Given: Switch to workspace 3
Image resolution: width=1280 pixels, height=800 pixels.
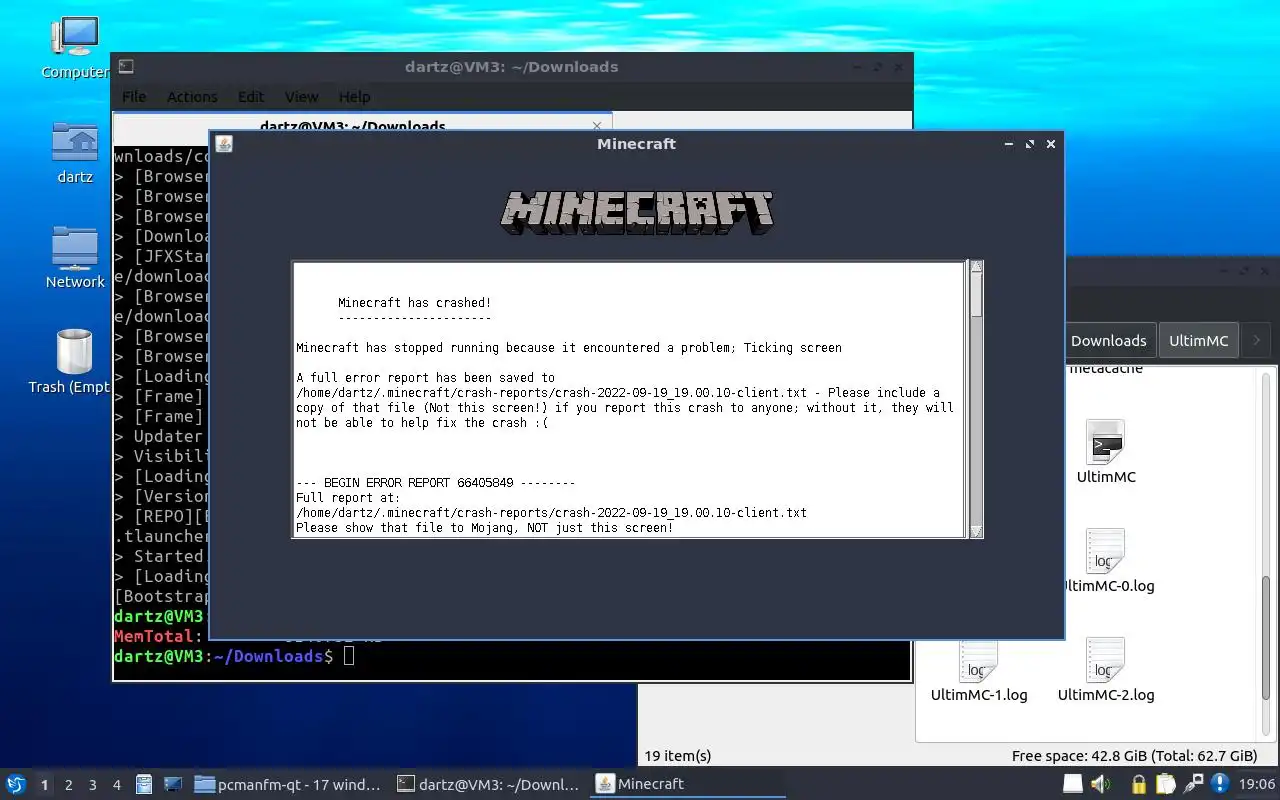Looking at the screenshot, I should pyautogui.click(x=93, y=785).
